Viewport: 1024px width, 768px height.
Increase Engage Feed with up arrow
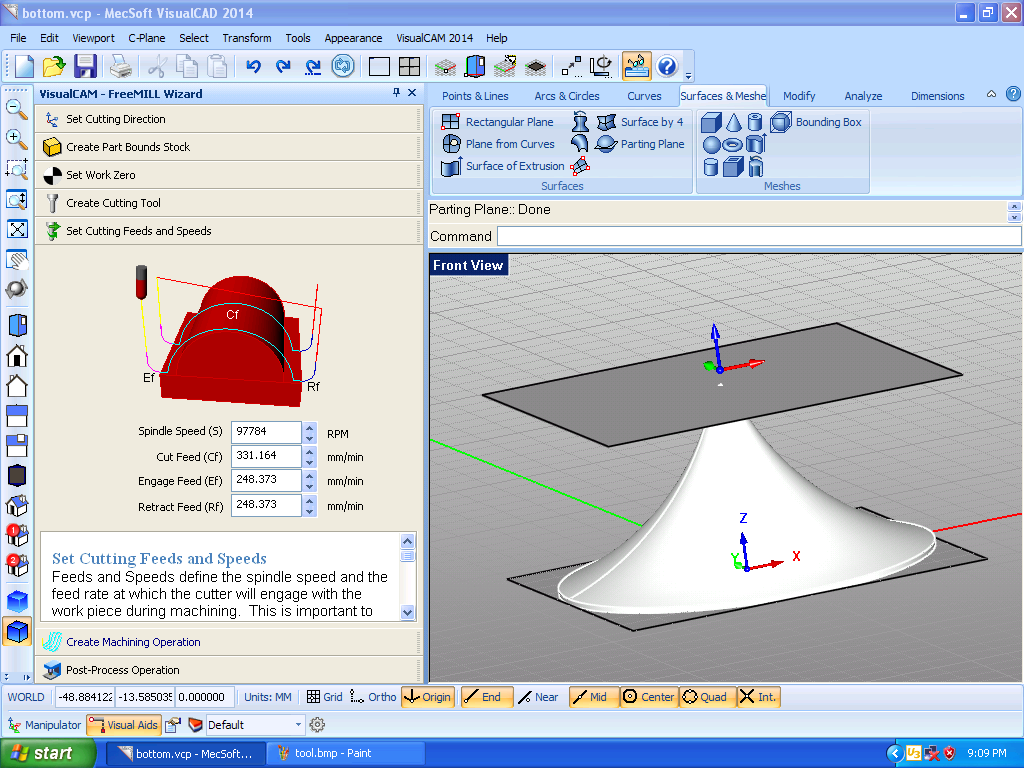pyautogui.click(x=310, y=476)
